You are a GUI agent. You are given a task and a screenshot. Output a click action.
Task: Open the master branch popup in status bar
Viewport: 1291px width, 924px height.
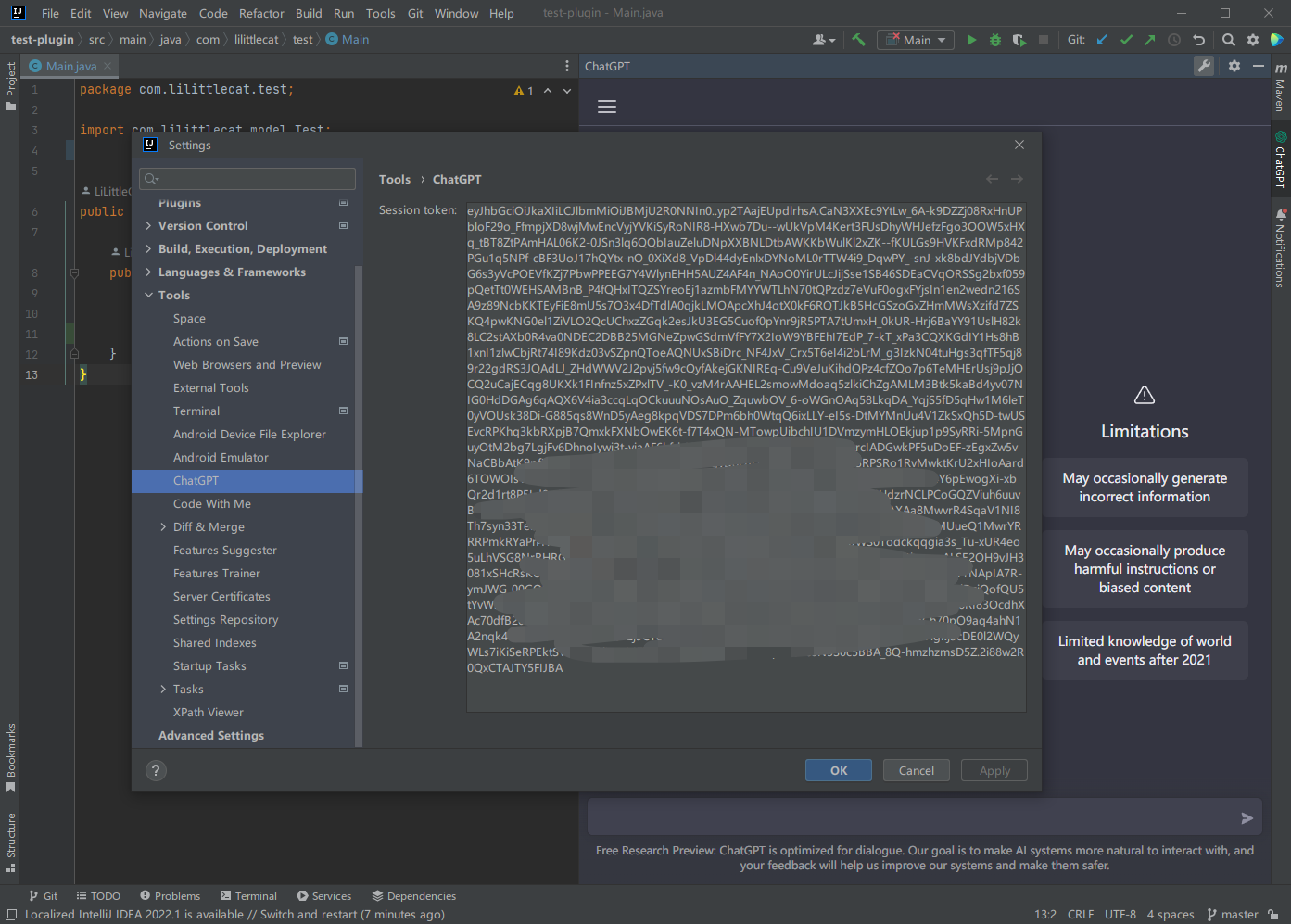[1233, 915]
